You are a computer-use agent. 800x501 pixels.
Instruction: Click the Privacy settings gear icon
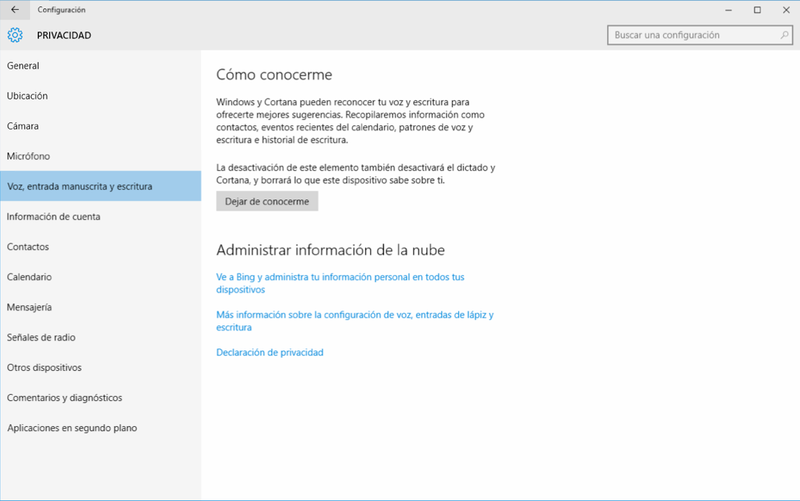[15, 35]
